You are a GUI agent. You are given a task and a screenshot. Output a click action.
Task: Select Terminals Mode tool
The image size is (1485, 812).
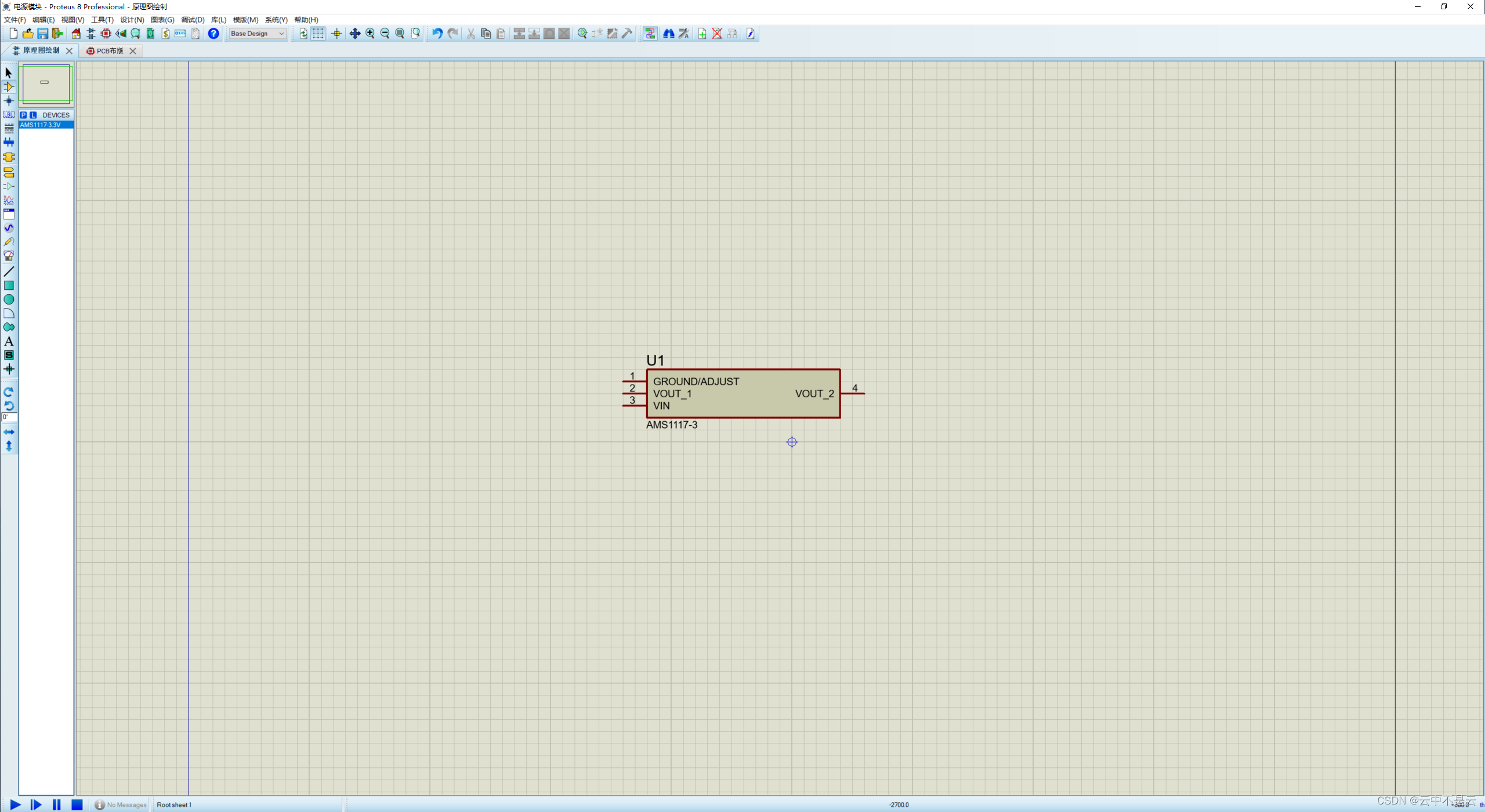point(9,172)
